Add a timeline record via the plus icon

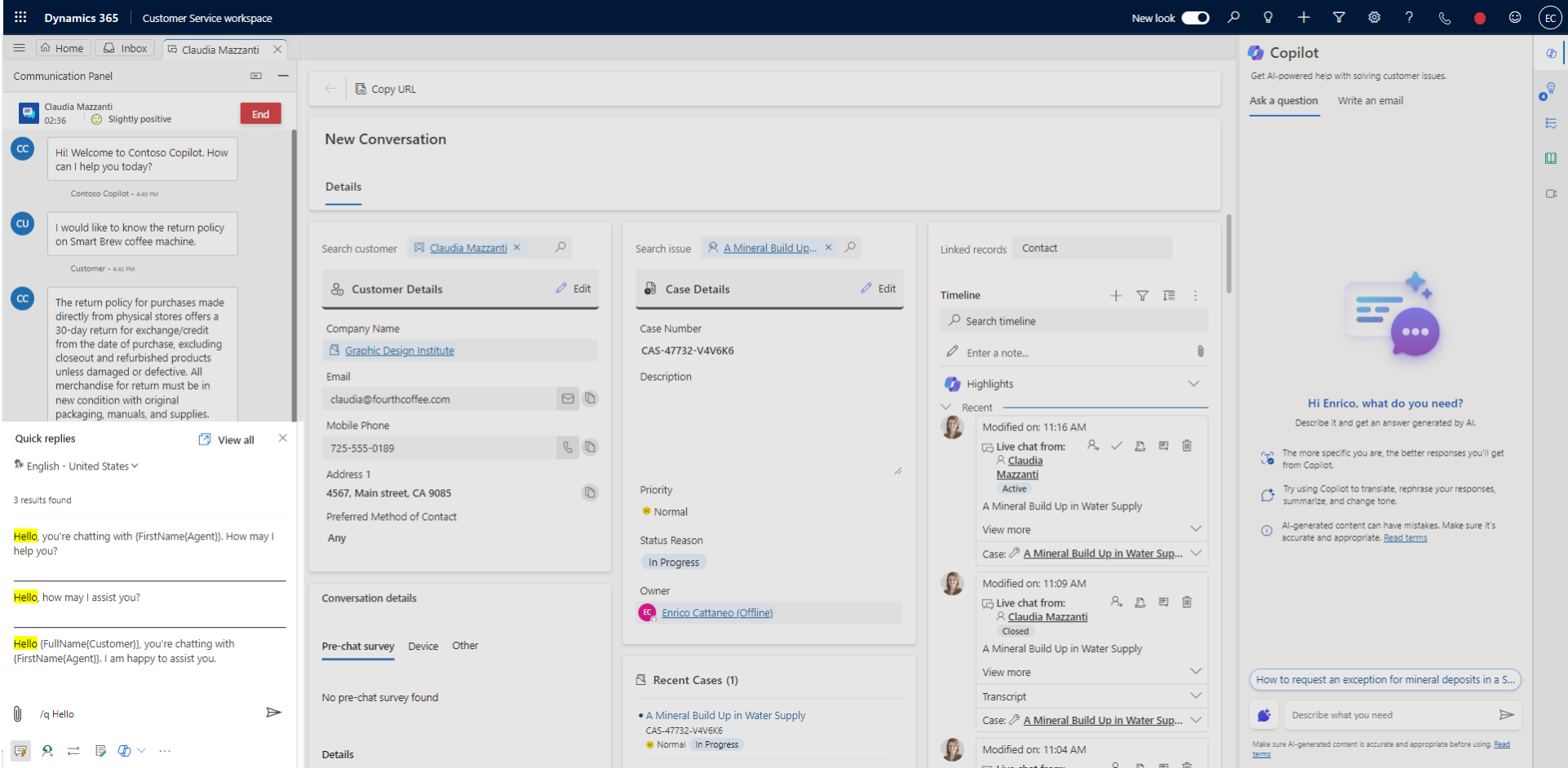[1115, 295]
